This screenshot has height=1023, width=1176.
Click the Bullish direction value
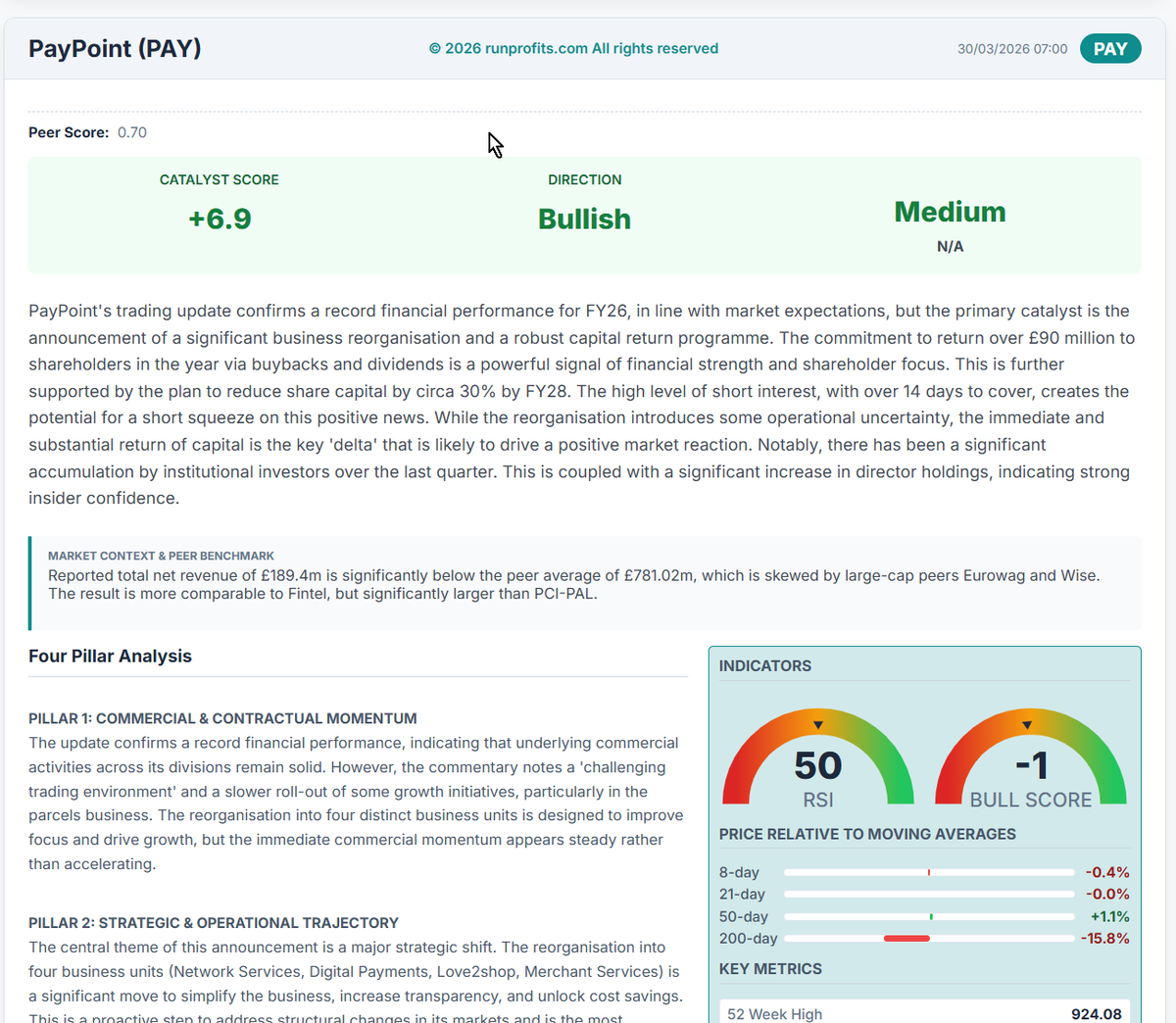pos(585,219)
